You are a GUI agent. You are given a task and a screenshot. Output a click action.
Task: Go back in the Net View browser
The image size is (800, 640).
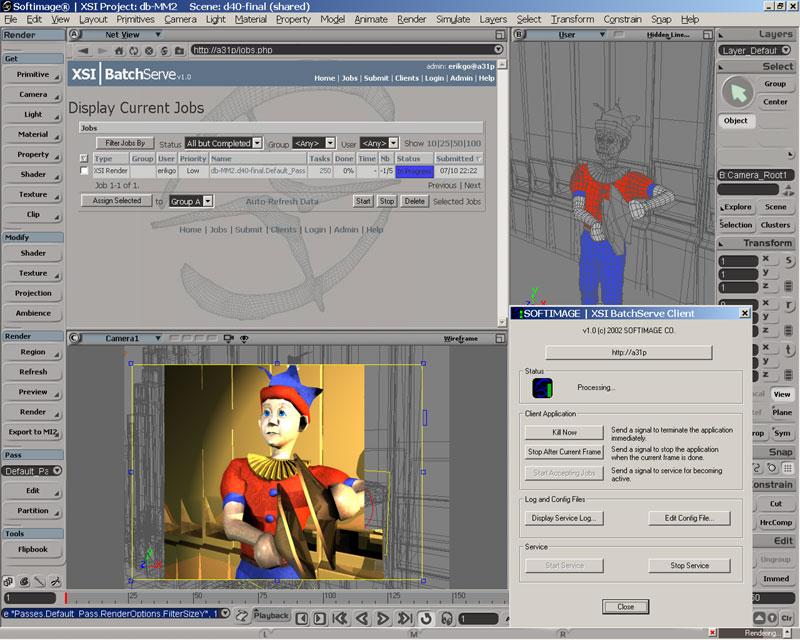click(83, 51)
